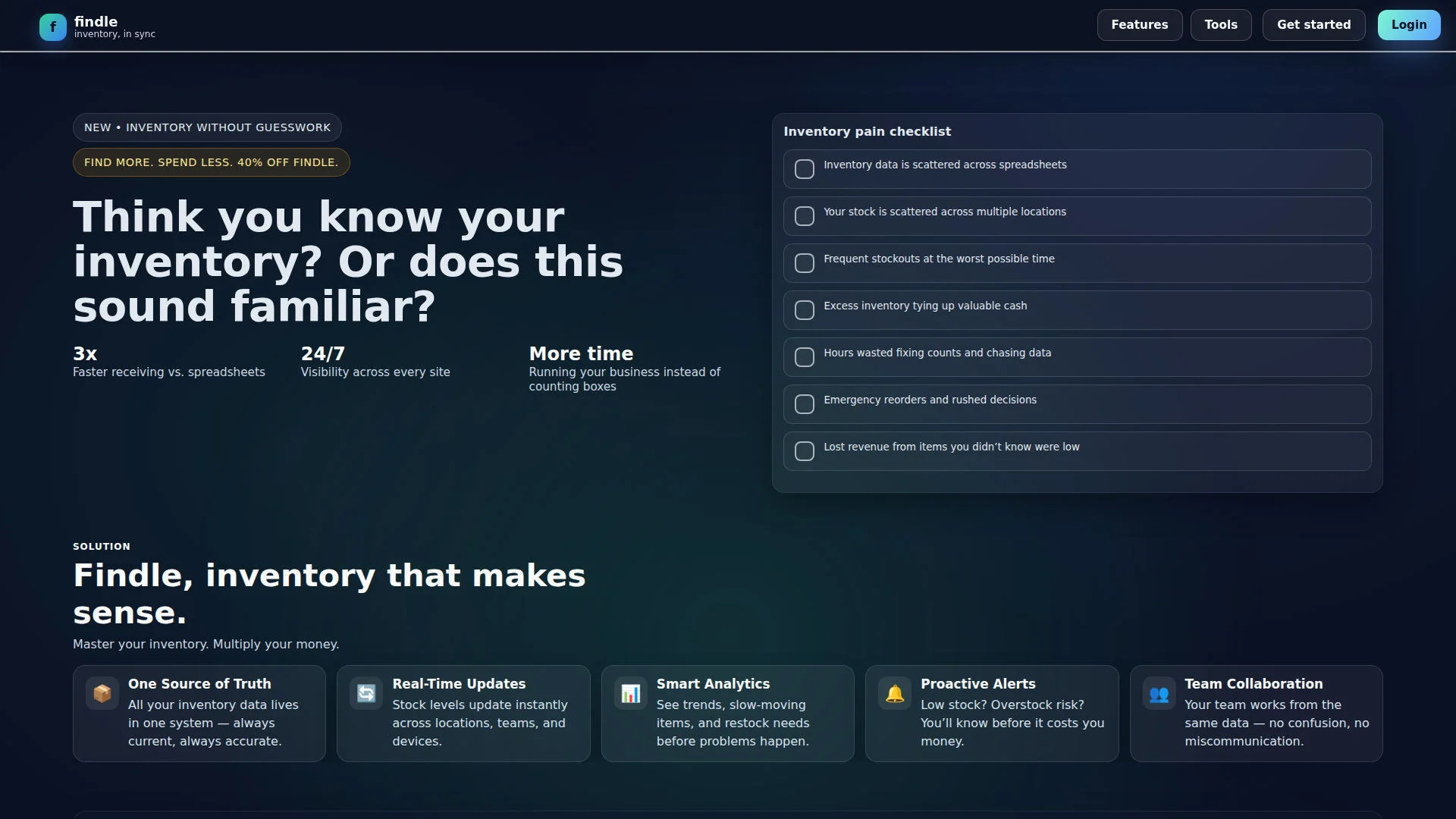Click the Get started button
Viewport: 1456px width, 819px height.
click(1313, 25)
